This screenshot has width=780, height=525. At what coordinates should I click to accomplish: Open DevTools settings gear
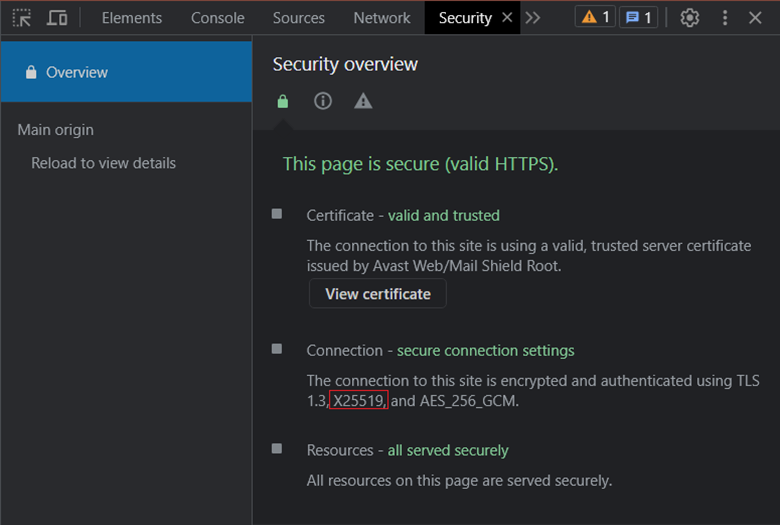[x=689, y=18]
